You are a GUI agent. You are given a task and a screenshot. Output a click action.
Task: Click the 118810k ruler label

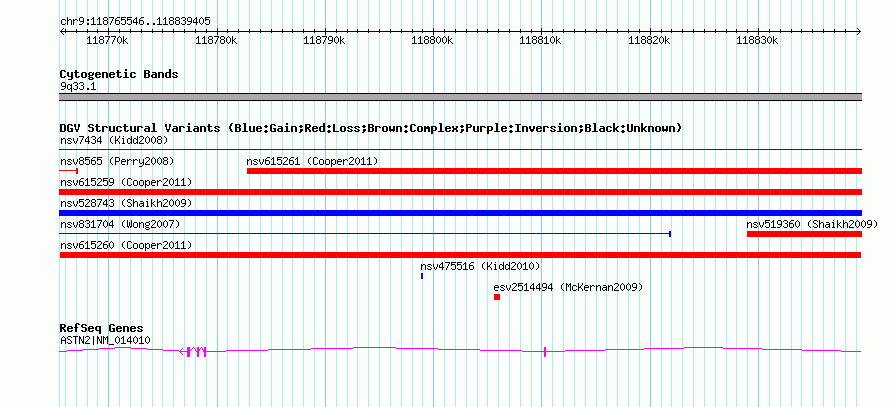click(x=541, y=40)
